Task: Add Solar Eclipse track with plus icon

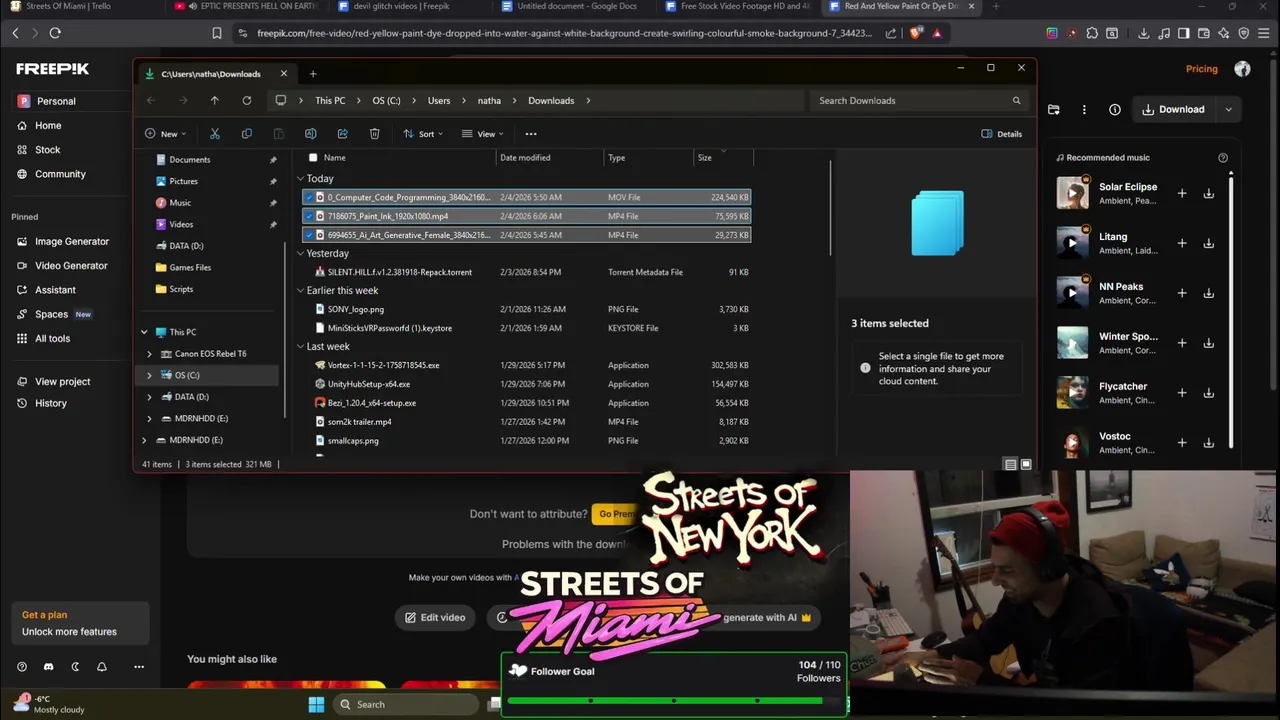Action: pos(1182,193)
